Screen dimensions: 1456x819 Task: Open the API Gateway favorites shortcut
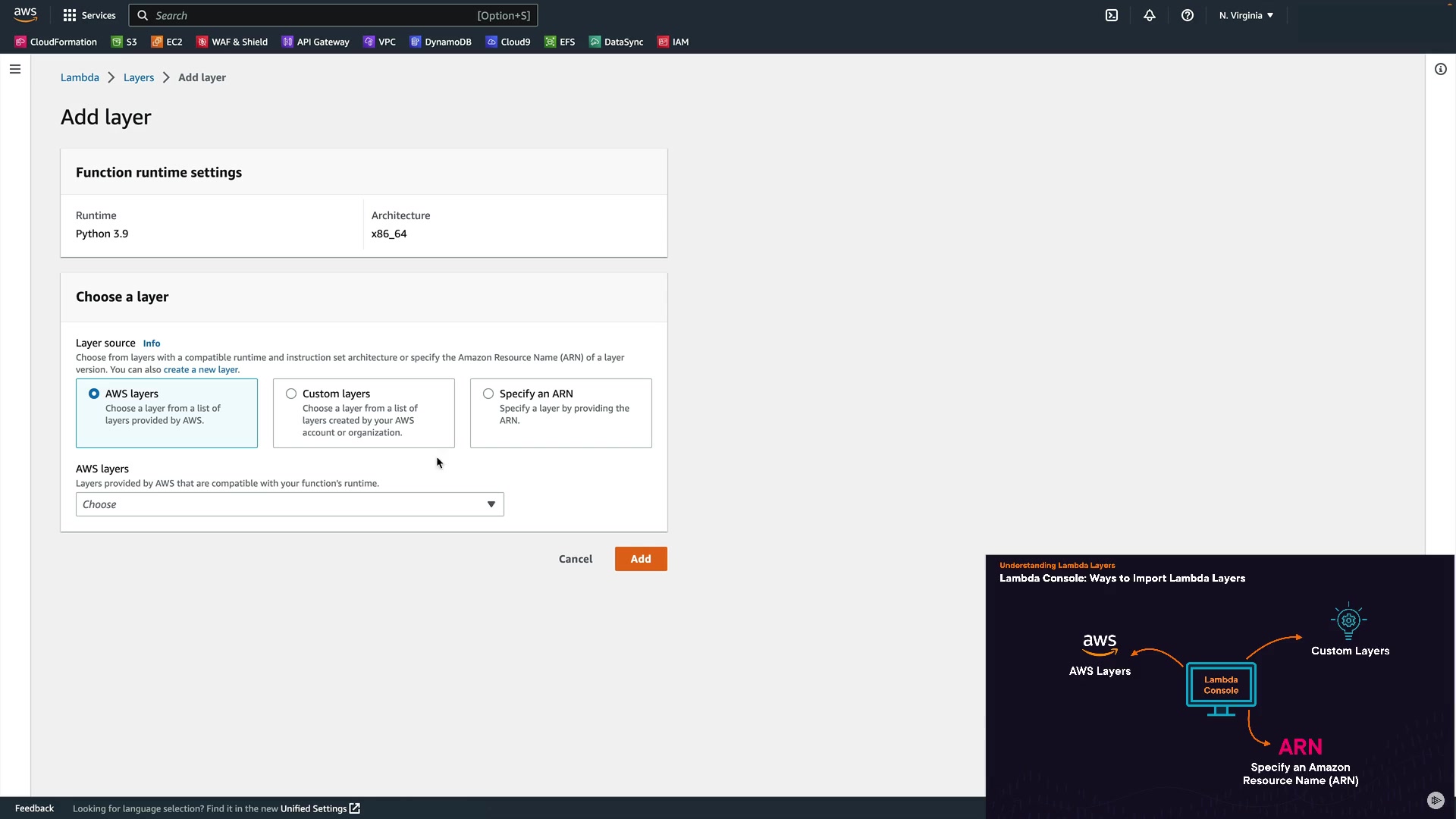point(315,42)
